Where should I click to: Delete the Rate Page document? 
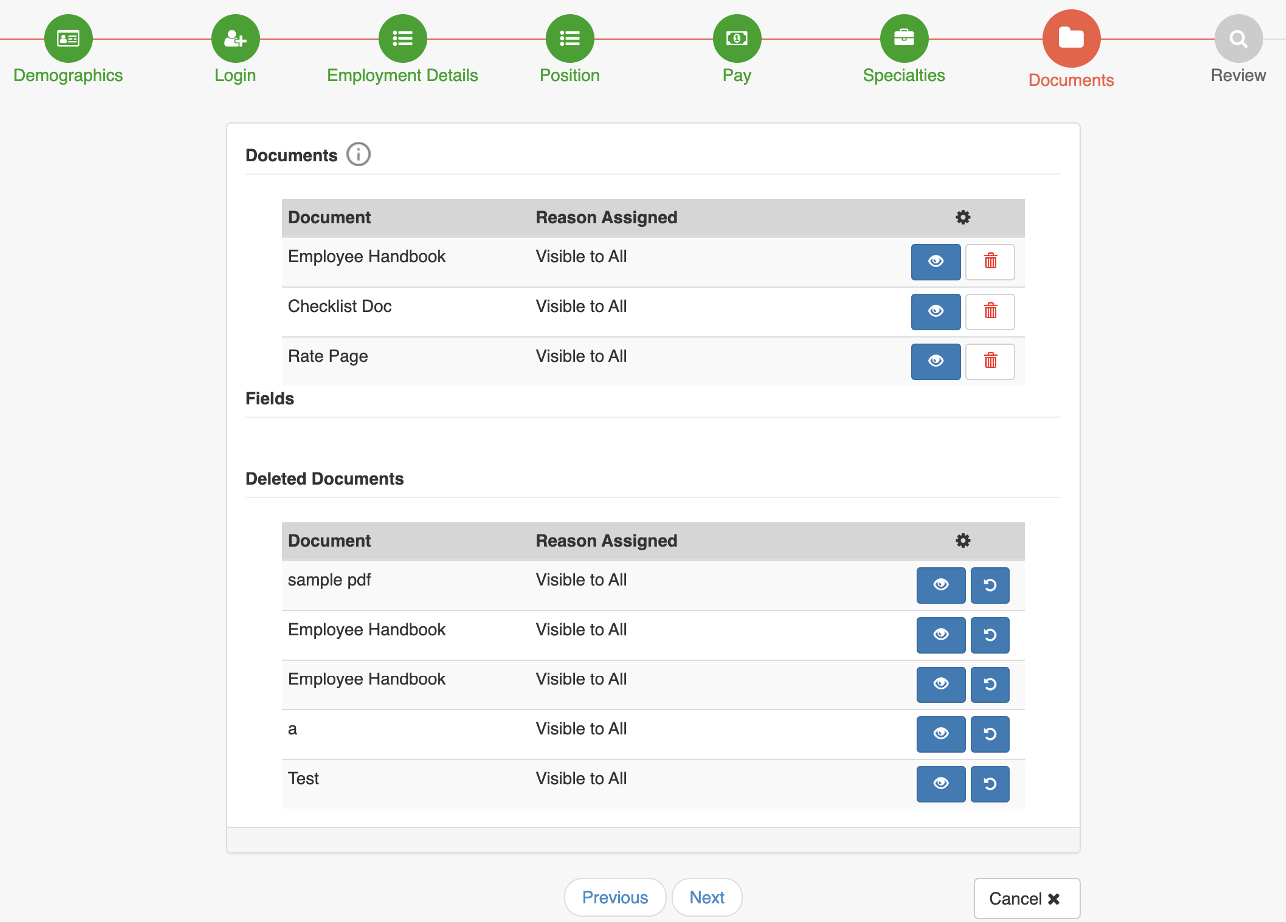pos(989,361)
